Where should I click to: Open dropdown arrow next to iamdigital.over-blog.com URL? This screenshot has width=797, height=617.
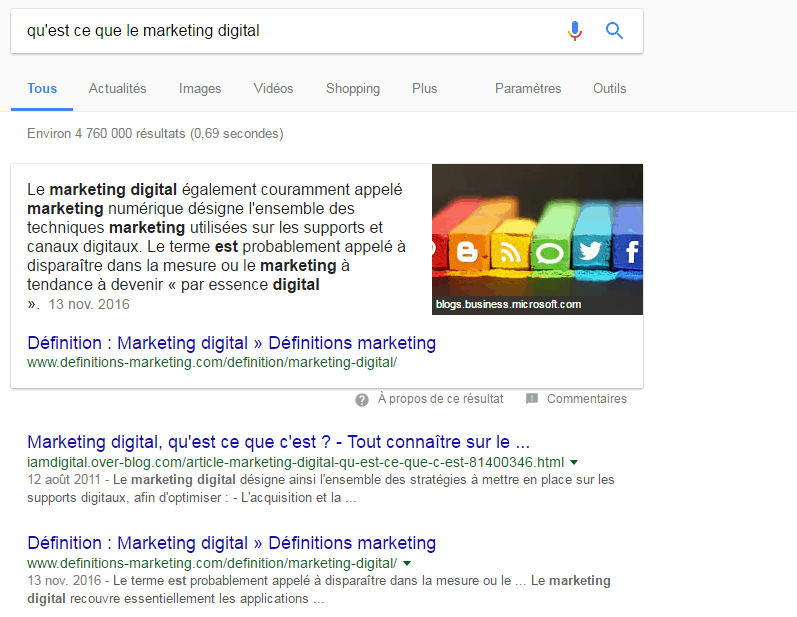coord(574,462)
